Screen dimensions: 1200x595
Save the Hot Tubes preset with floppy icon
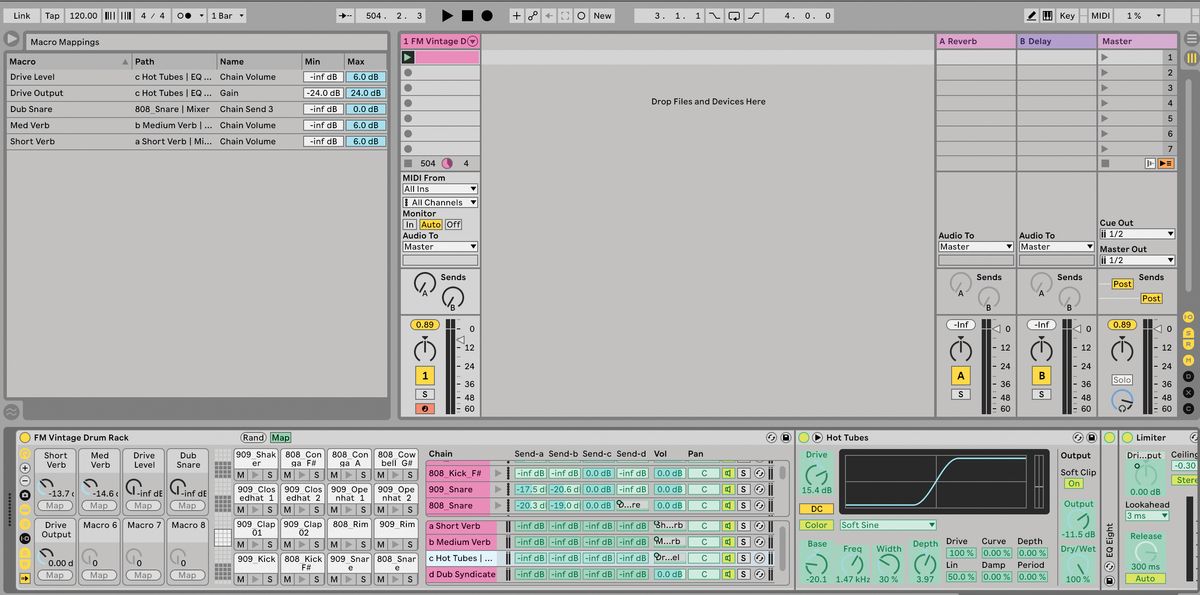(1092, 437)
